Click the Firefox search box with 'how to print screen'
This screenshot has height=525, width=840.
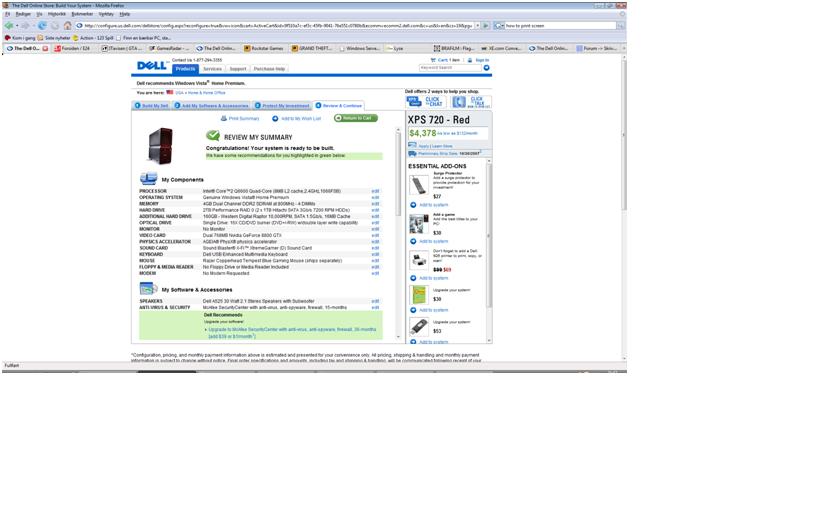pos(560,25)
